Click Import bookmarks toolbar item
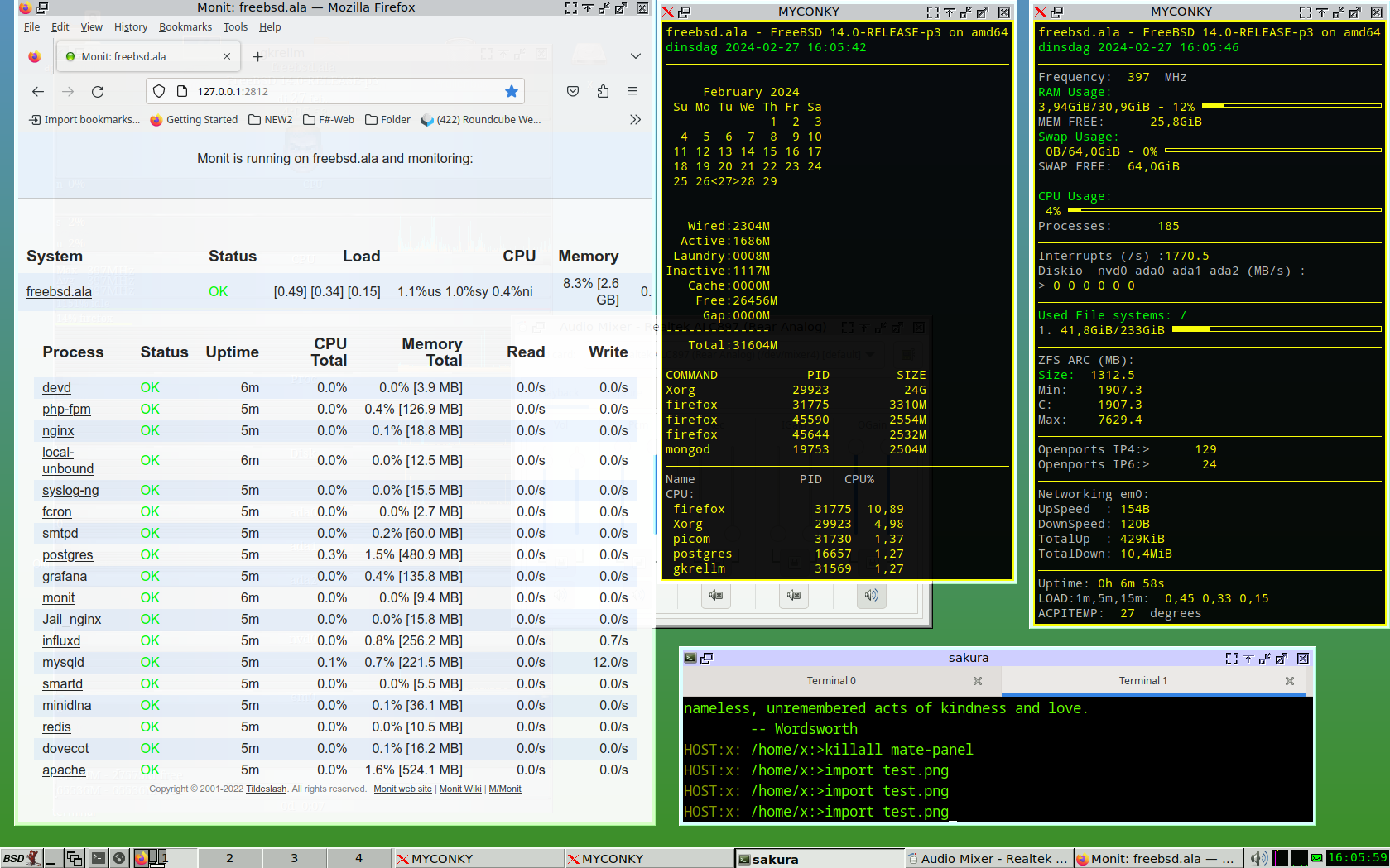 pyautogui.click(x=84, y=119)
